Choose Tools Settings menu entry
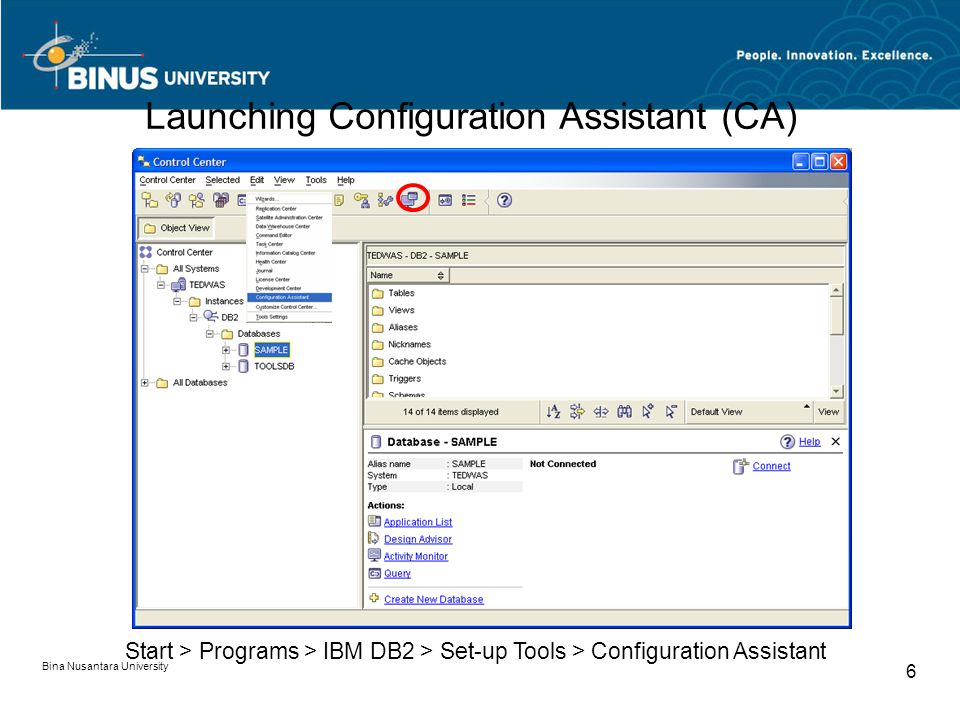 [289, 317]
